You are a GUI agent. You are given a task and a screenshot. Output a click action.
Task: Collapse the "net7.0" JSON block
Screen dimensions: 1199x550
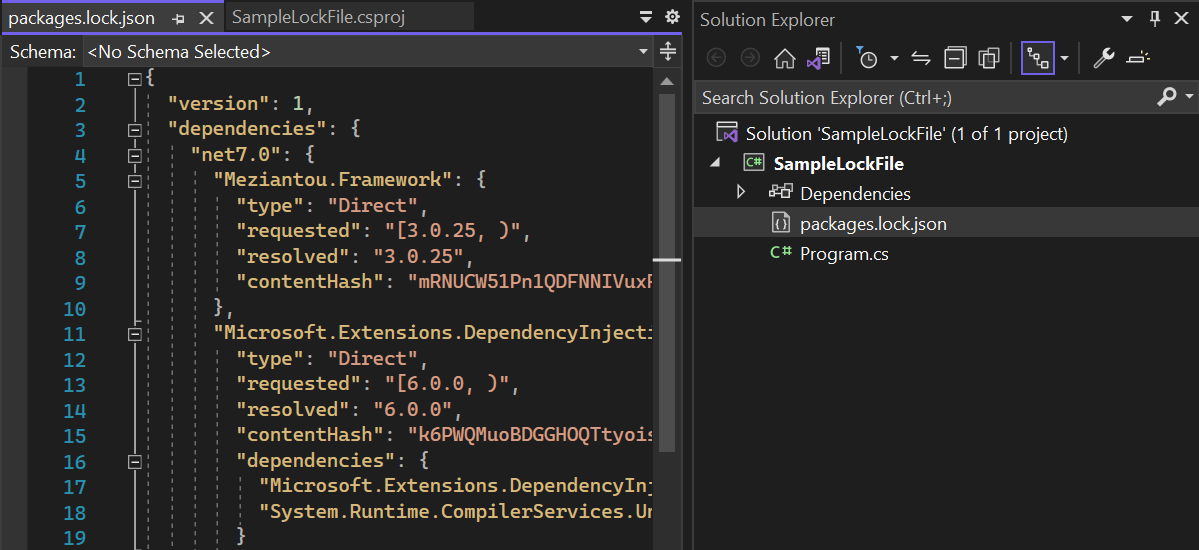(x=135, y=155)
